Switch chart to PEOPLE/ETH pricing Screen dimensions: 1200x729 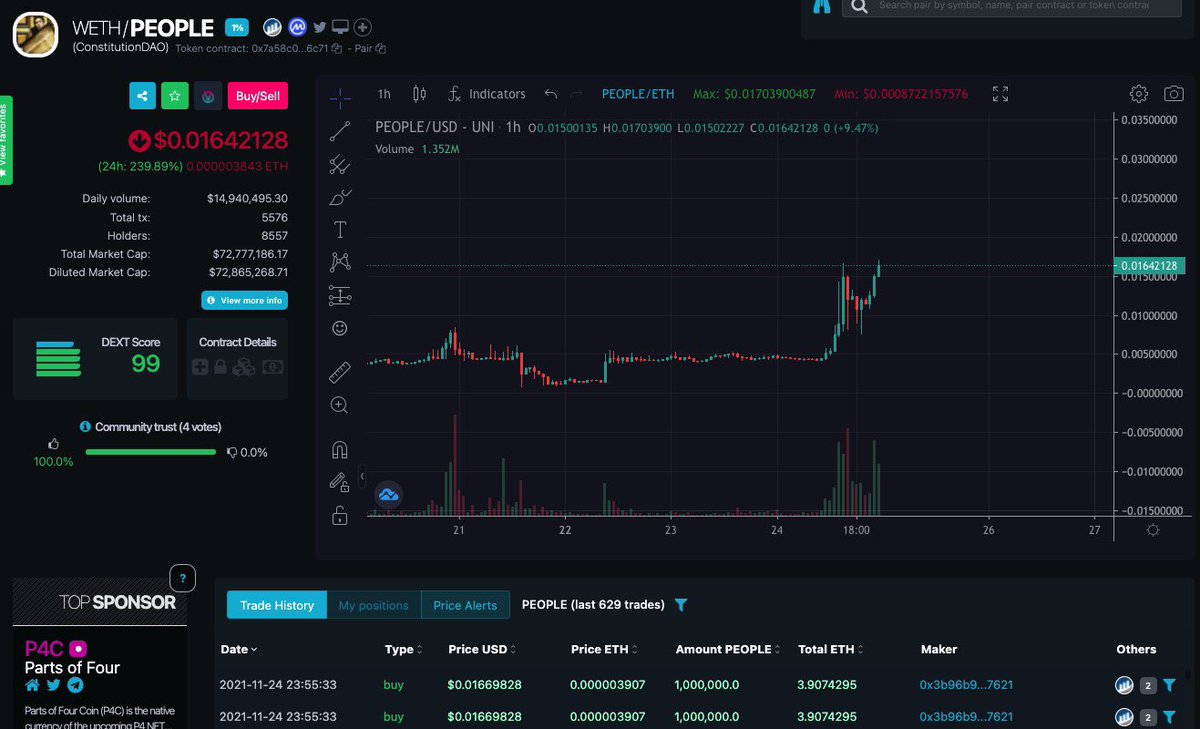(x=638, y=94)
